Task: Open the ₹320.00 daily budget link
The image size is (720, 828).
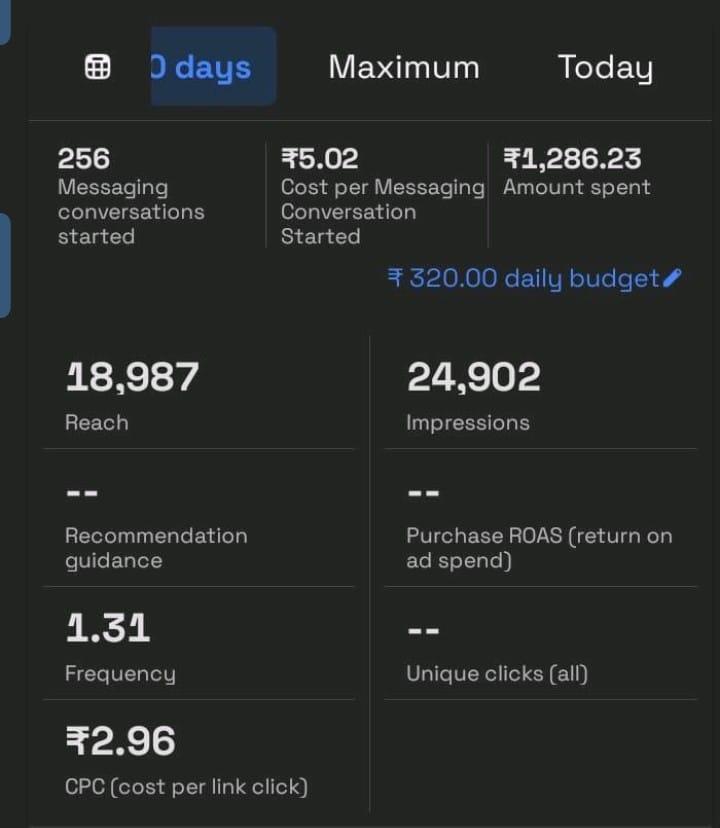Action: (523, 278)
